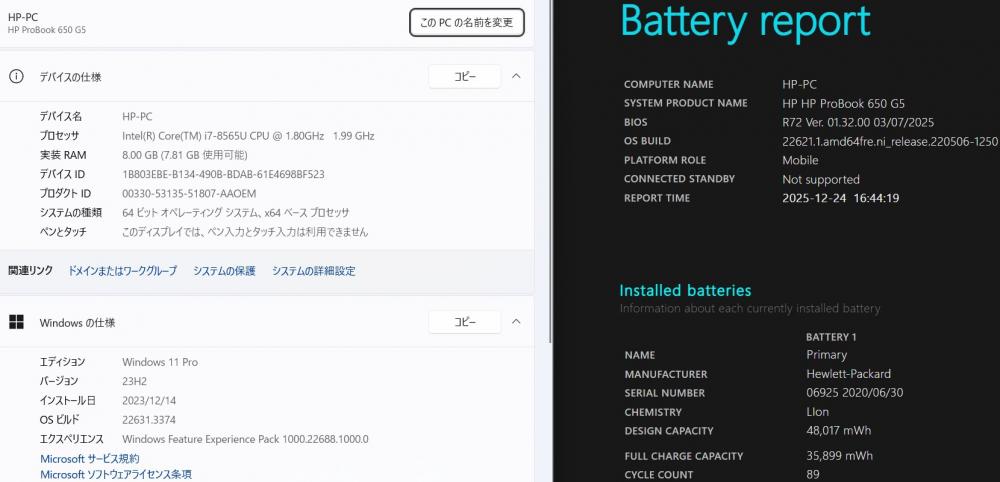Image resolution: width=1000 pixels, height=482 pixels.
Task: Open the Microsoft サービス規約 link
Action: click(x=90, y=458)
